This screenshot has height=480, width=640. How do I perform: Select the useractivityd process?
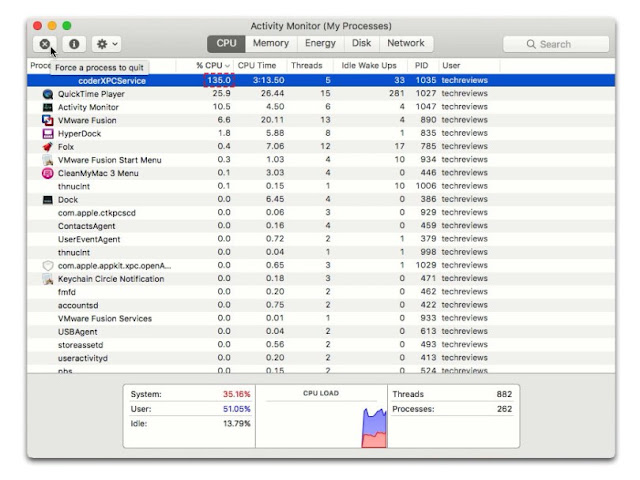(x=83, y=358)
